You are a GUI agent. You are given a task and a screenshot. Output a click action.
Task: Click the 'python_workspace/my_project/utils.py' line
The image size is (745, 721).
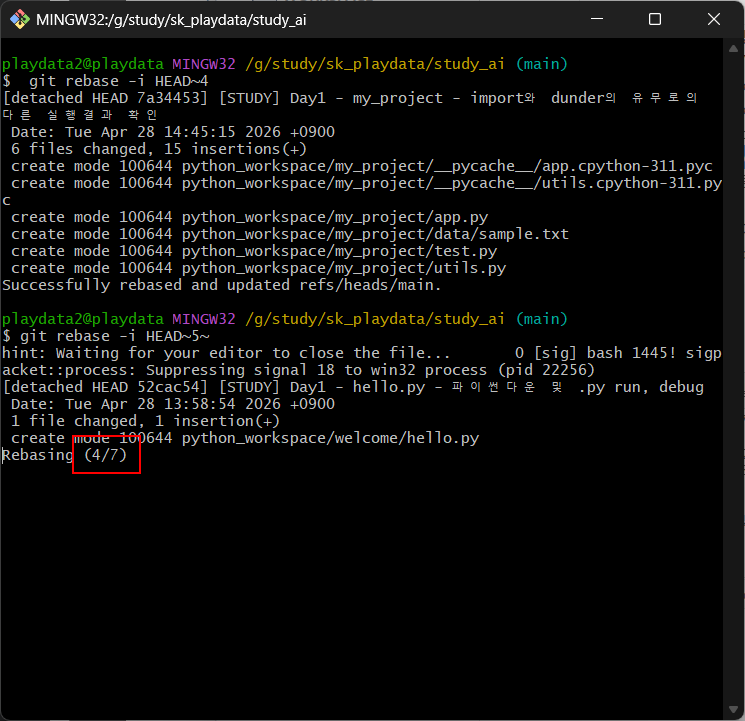pos(258,269)
